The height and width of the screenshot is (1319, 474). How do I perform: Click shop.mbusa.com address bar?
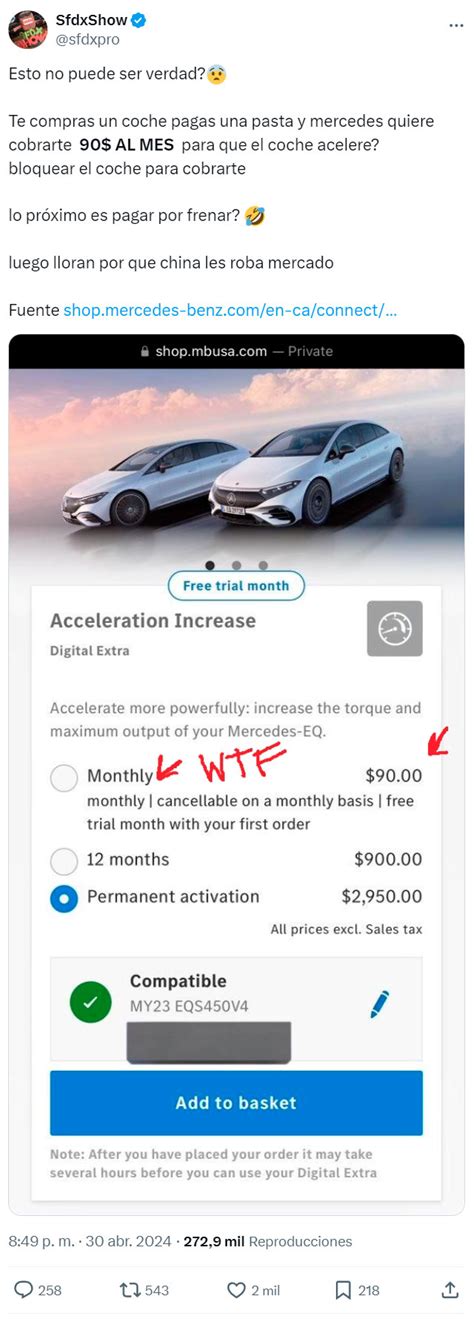click(x=236, y=351)
